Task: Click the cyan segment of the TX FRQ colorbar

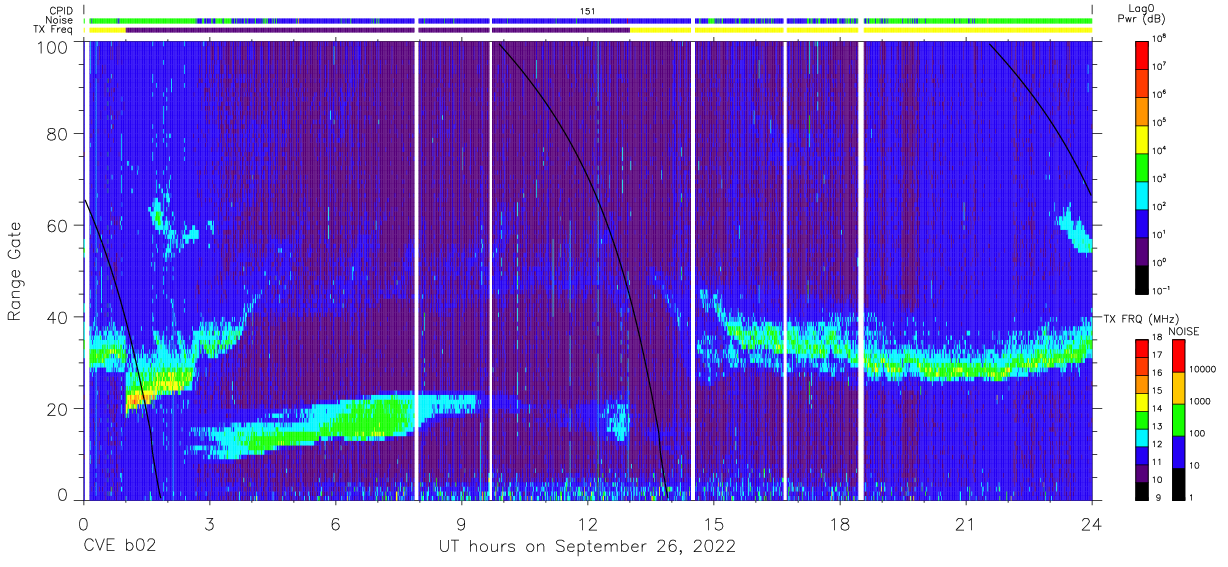Action: (1143, 437)
